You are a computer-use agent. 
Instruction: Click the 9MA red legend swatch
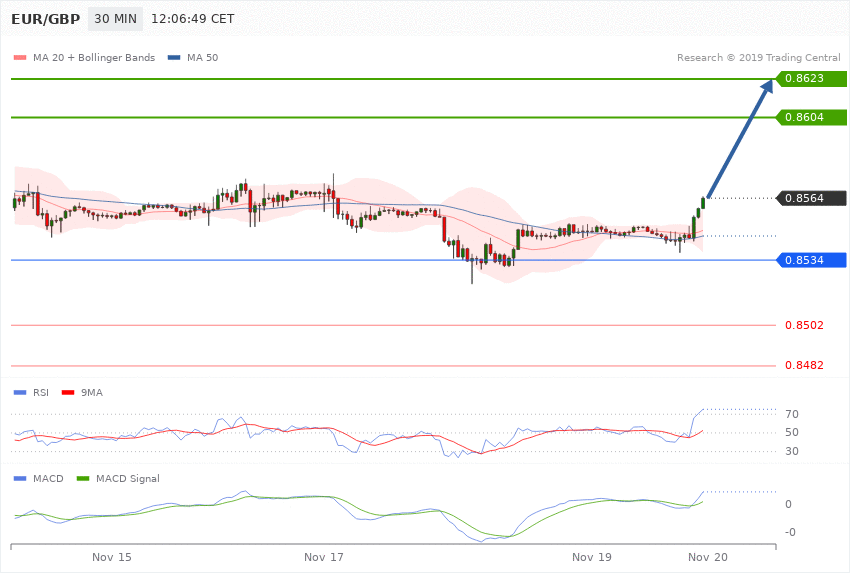point(68,392)
